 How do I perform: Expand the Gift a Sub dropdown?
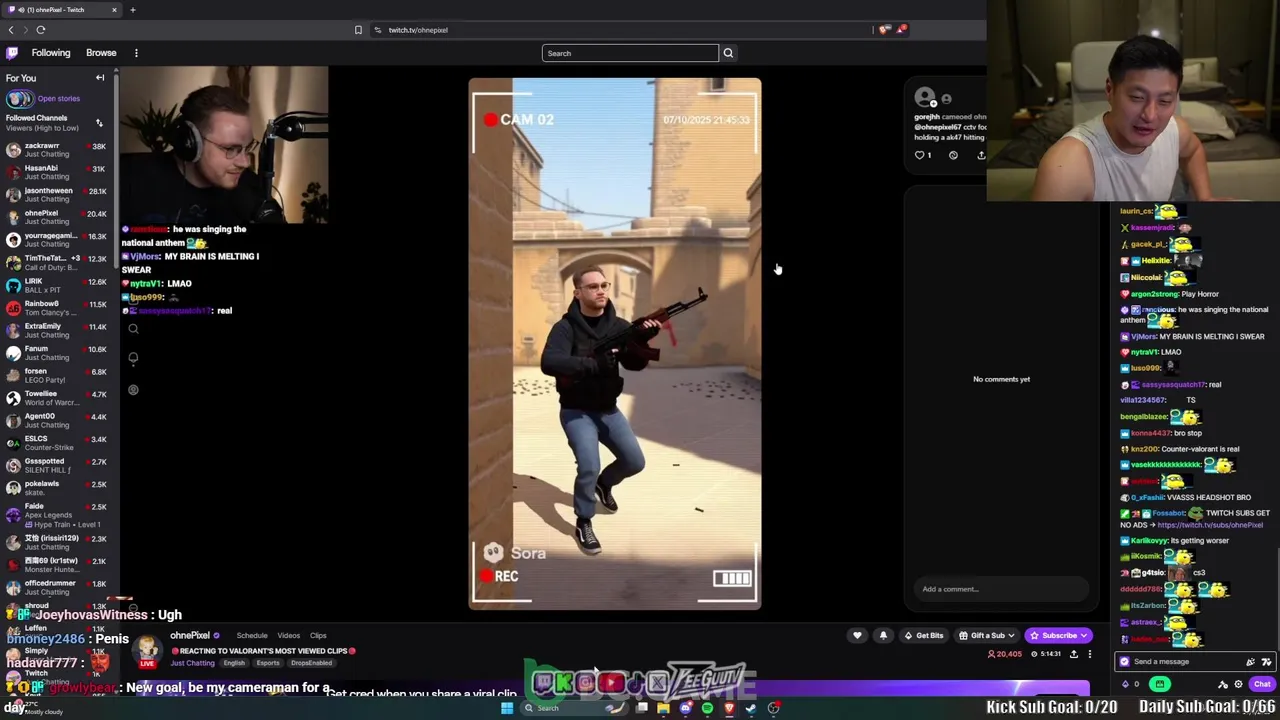coord(986,635)
